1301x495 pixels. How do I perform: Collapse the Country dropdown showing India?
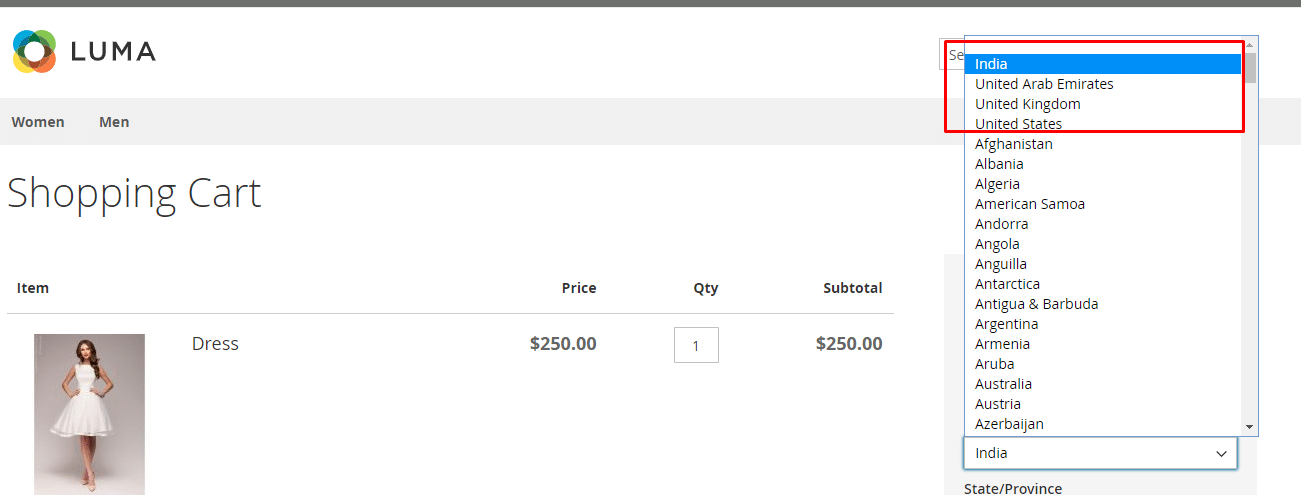pos(1100,453)
